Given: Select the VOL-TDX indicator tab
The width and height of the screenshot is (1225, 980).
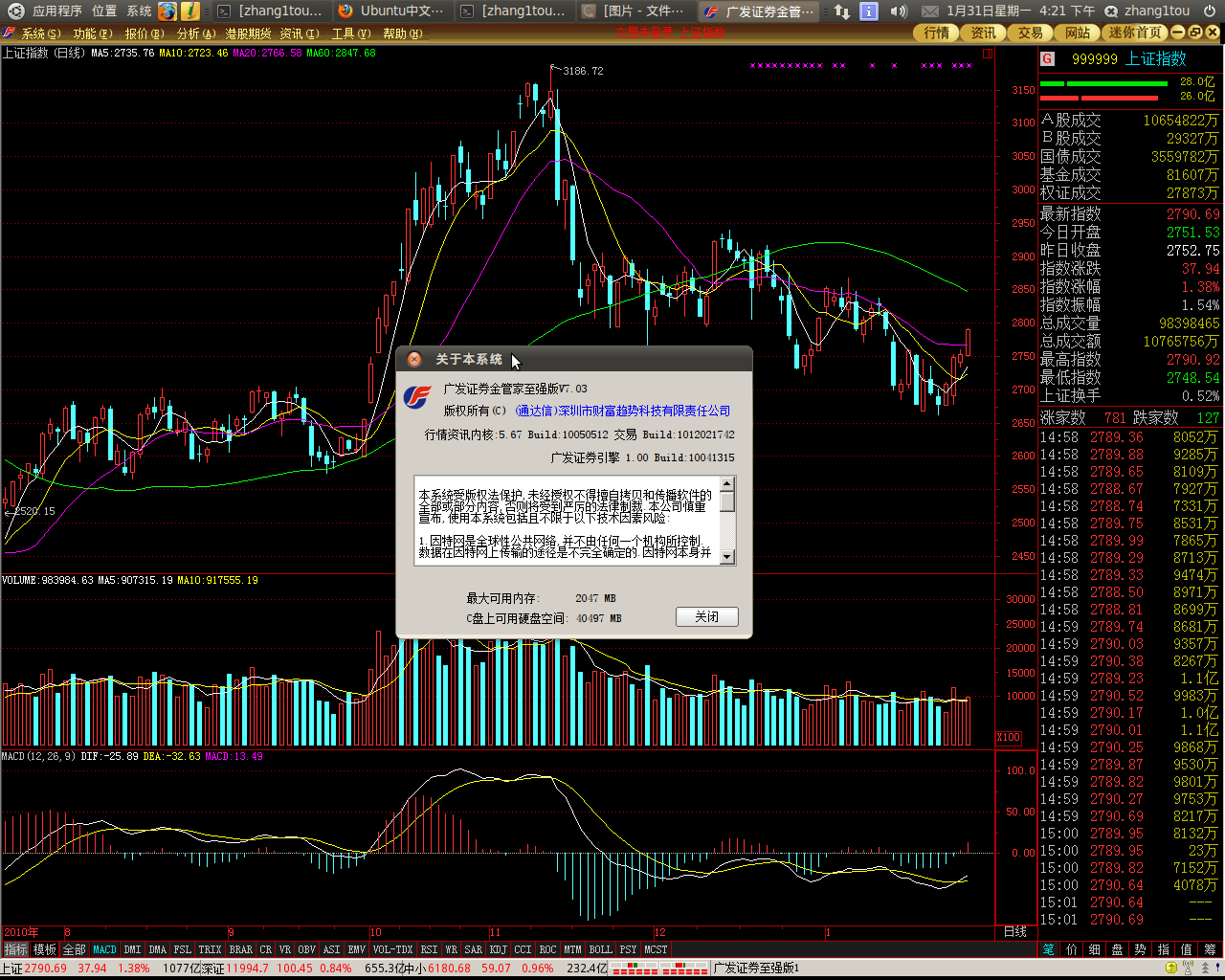Looking at the screenshot, I should point(393,949).
